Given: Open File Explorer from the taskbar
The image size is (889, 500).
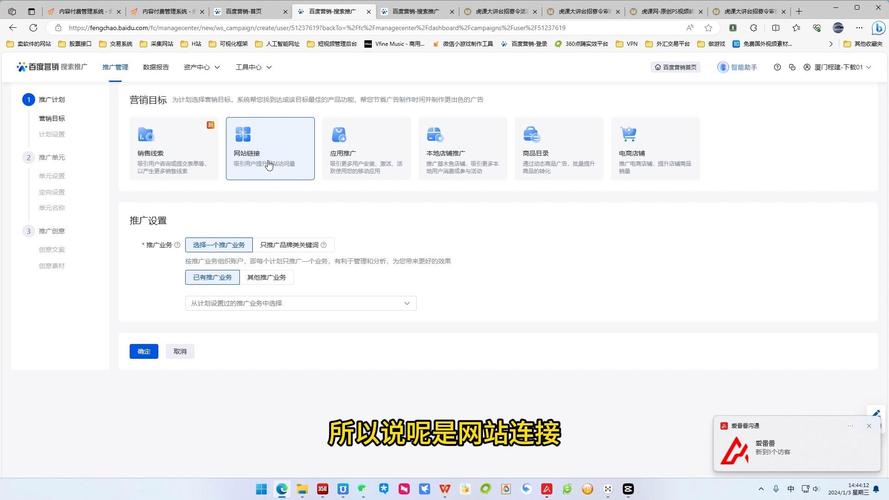Looking at the screenshot, I should 302,489.
